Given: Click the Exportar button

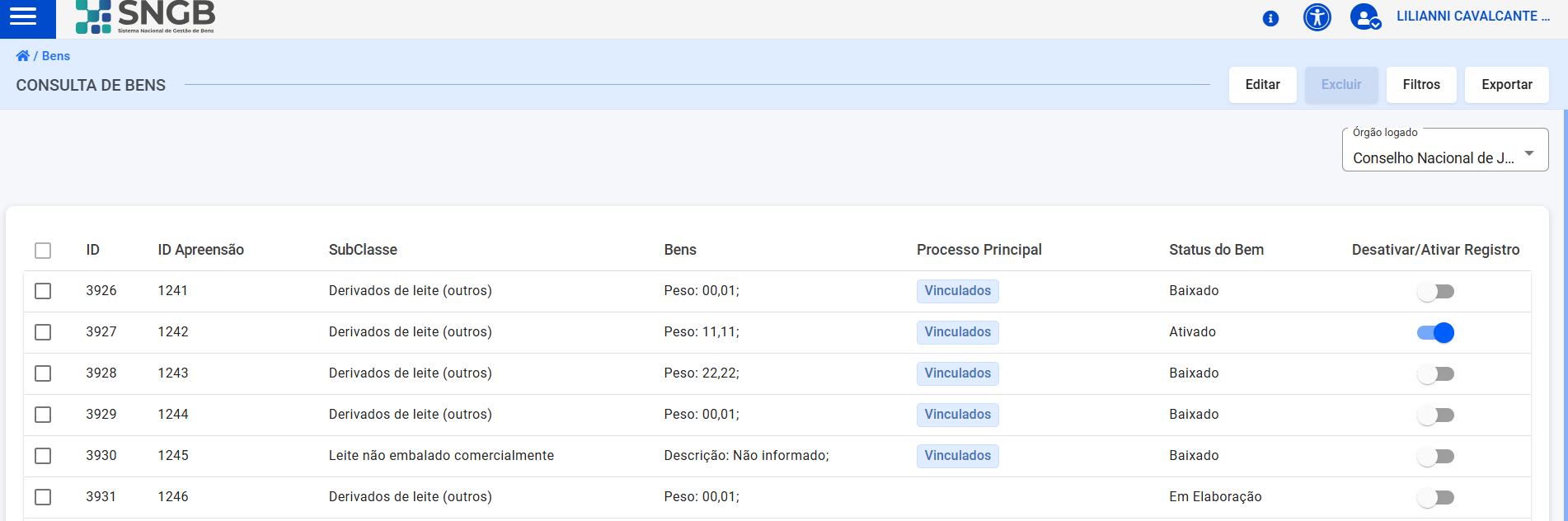Looking at the screenshot, I should [1506, 85].
